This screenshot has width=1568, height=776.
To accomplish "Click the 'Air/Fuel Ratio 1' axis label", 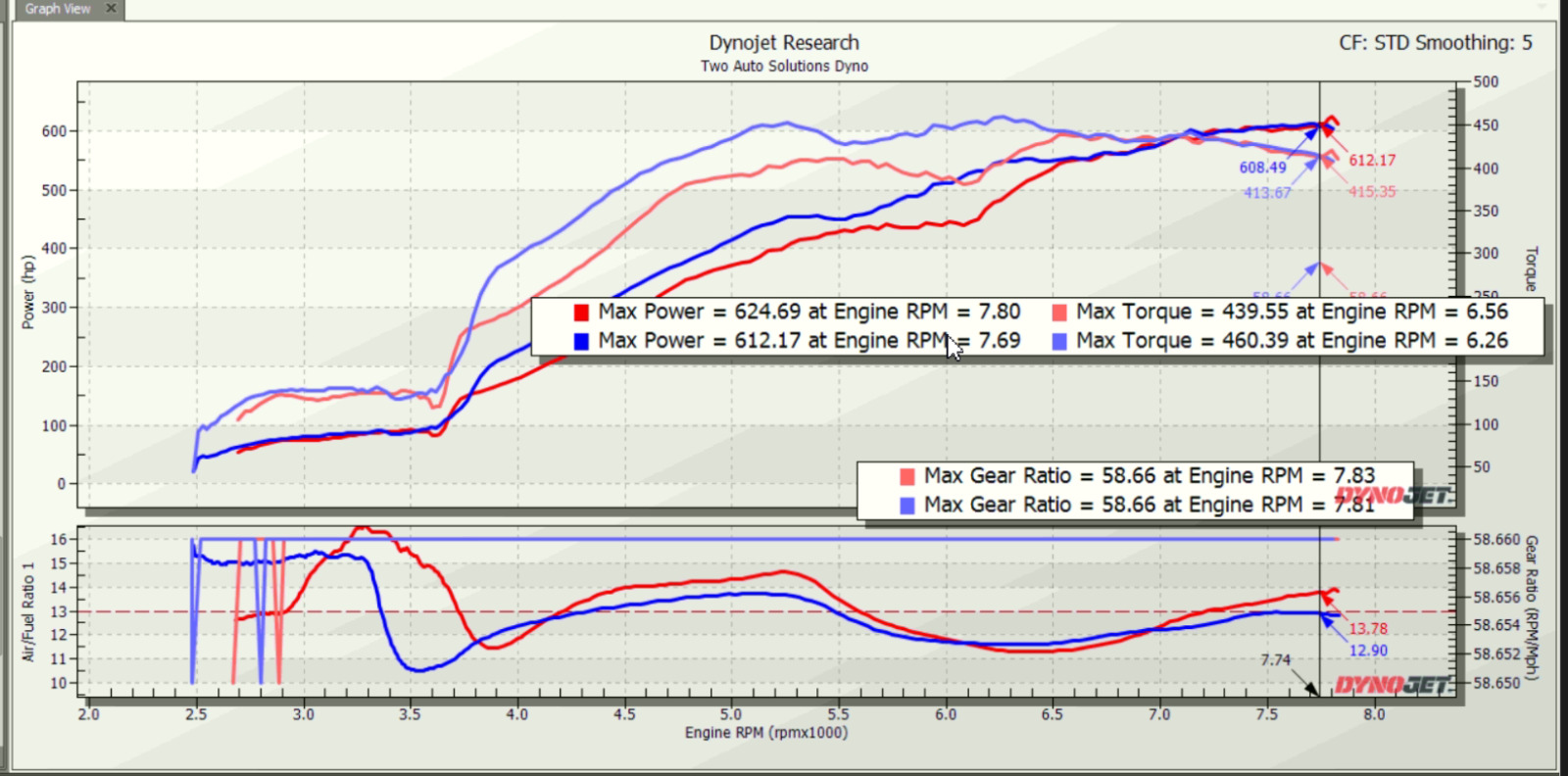I will coord(28,612).
